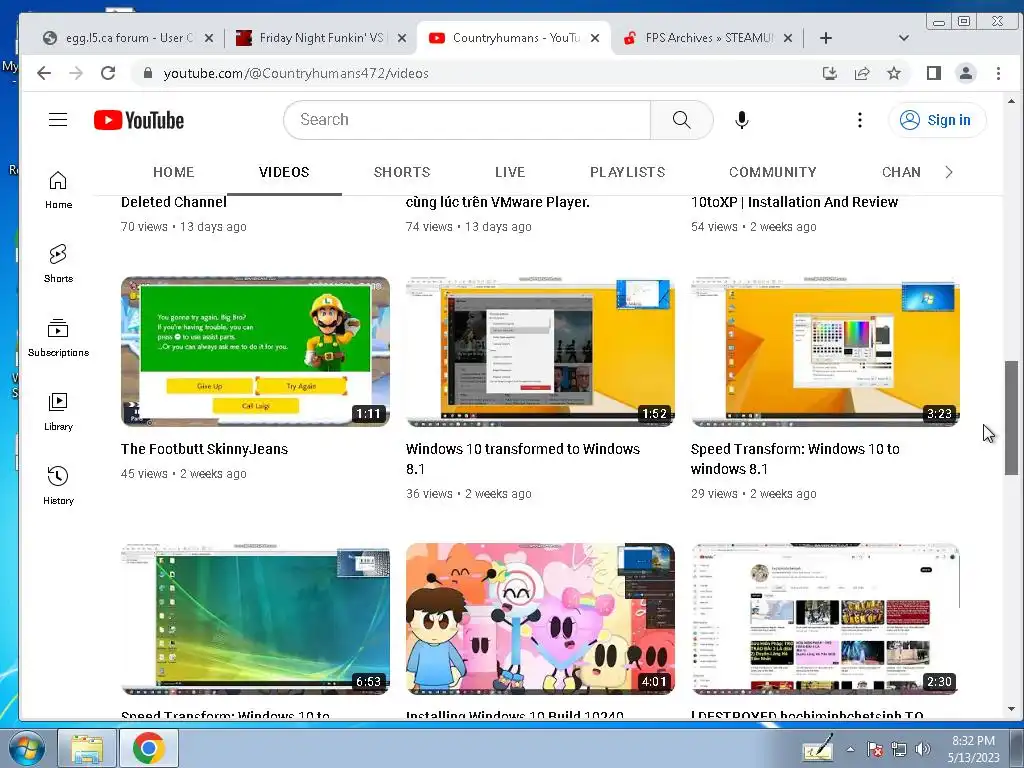This screenshot has width=1024, height=768.
Task: Open the YouTube guide hamburger menu
Action: pos(58,120)
